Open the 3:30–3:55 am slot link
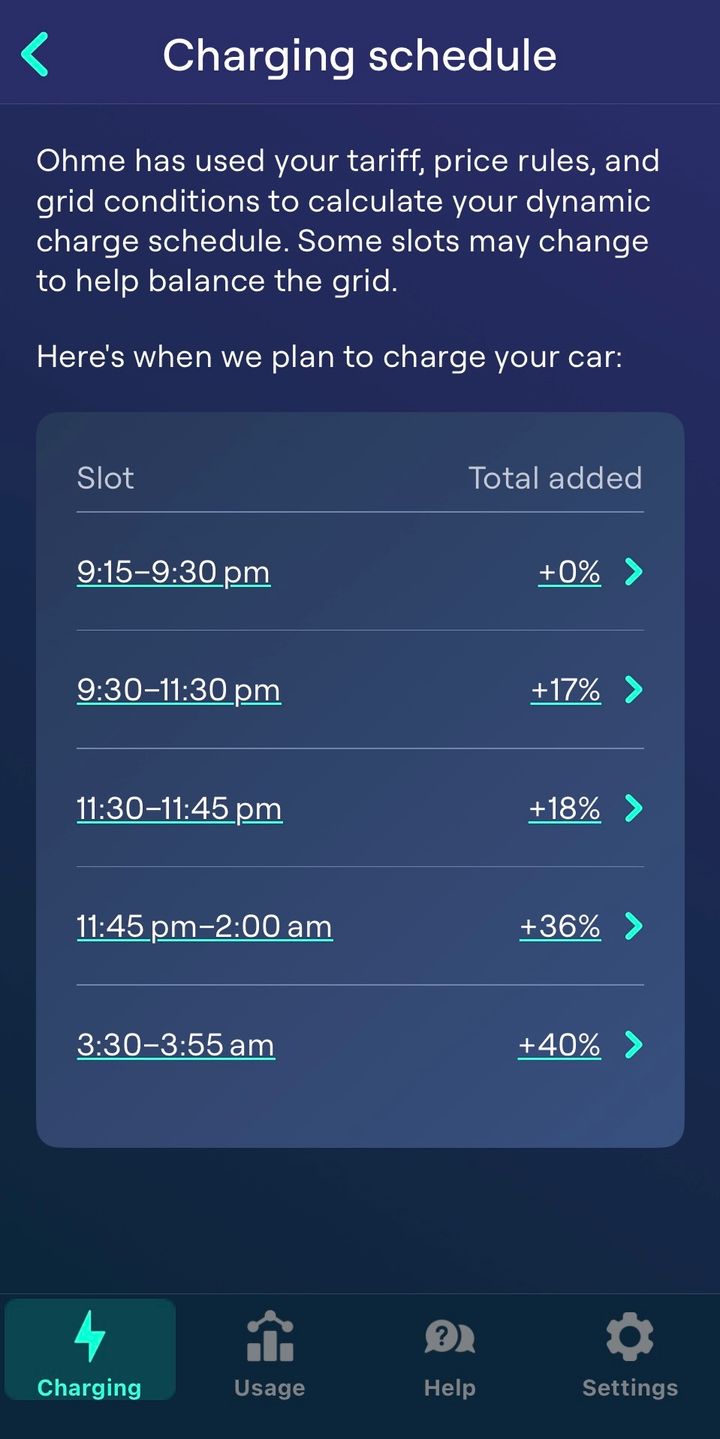 tap(175, 1045)
